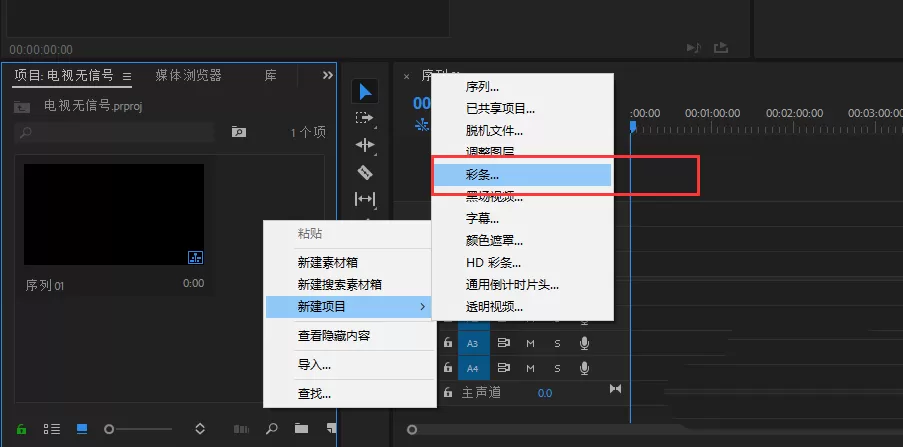Toggle the lock on track A4

pyautogui.click(x=448, y=368)
